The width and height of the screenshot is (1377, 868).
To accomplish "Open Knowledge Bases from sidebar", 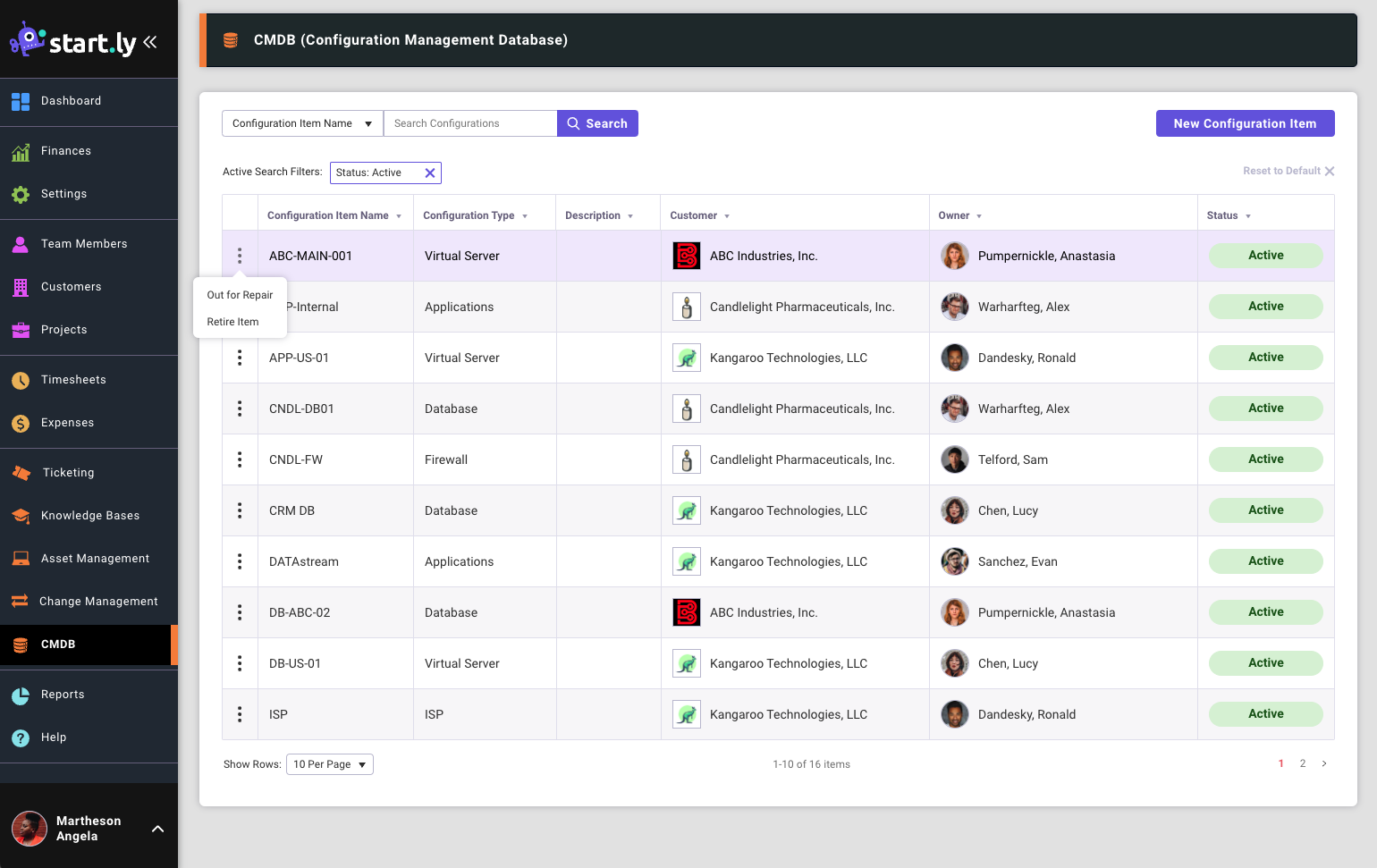I will (x=89, y=516).
